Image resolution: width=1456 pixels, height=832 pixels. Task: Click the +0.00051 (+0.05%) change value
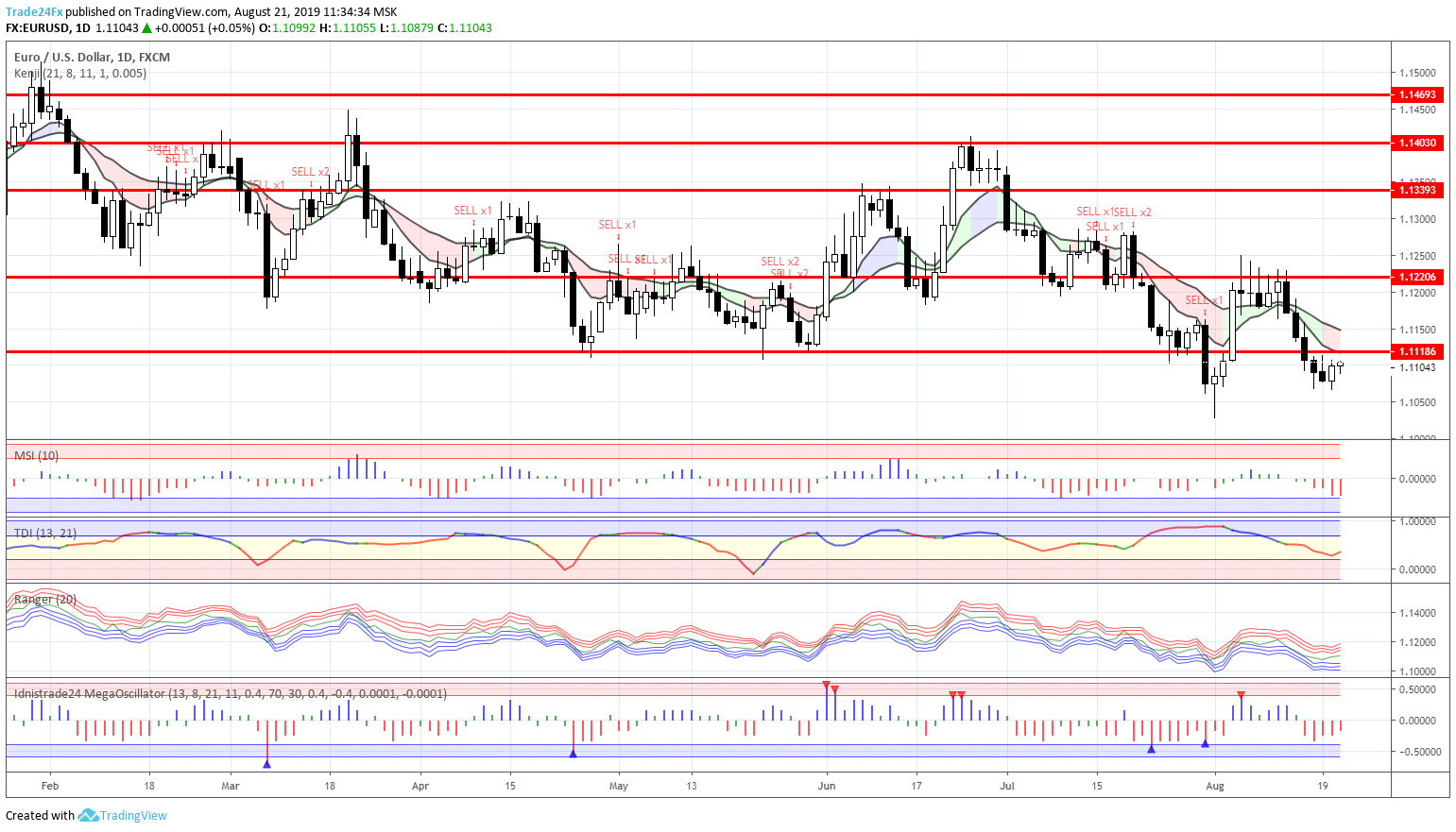205,28
